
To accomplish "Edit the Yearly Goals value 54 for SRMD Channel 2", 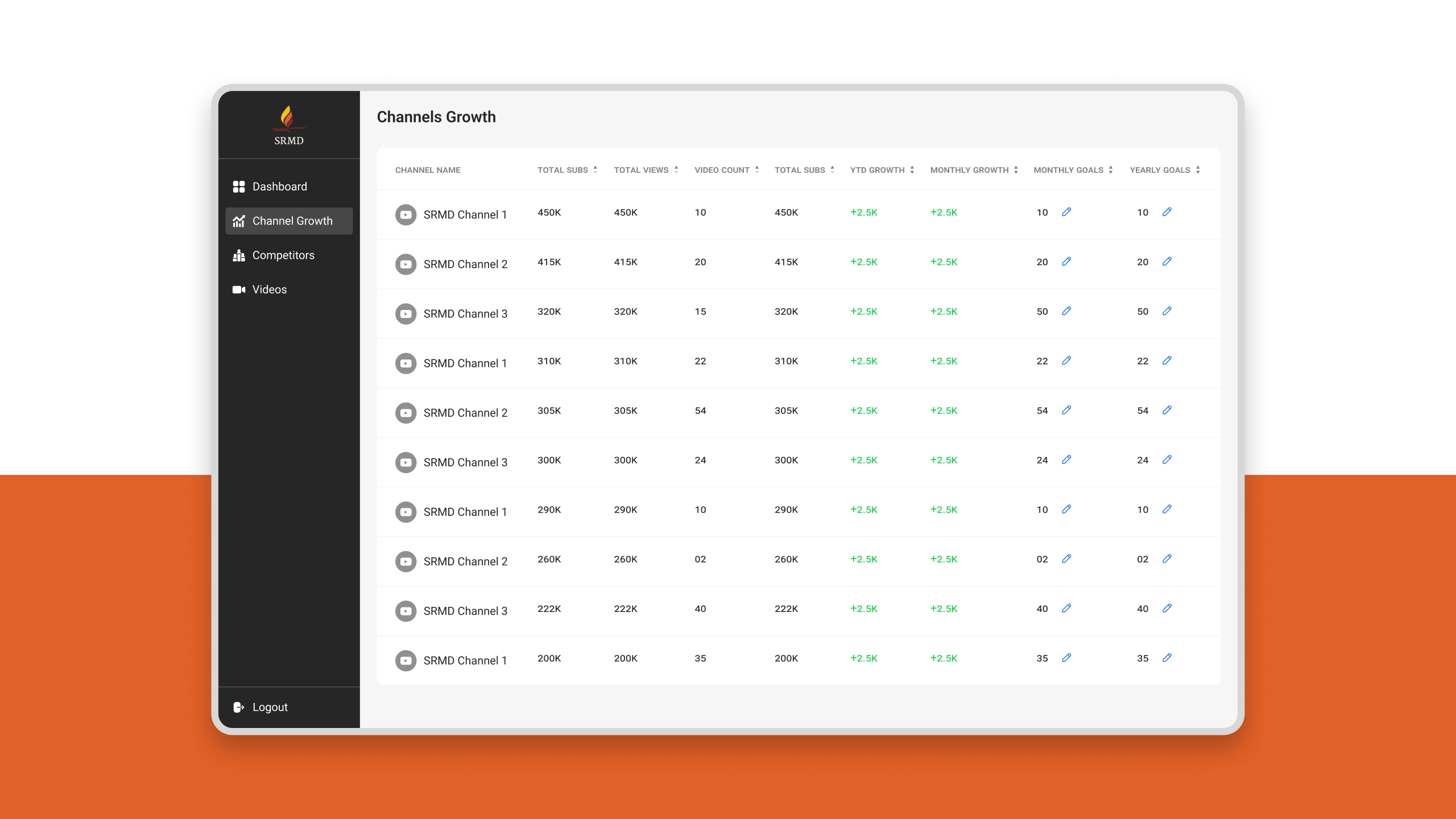I will [x=1167, y=409].
